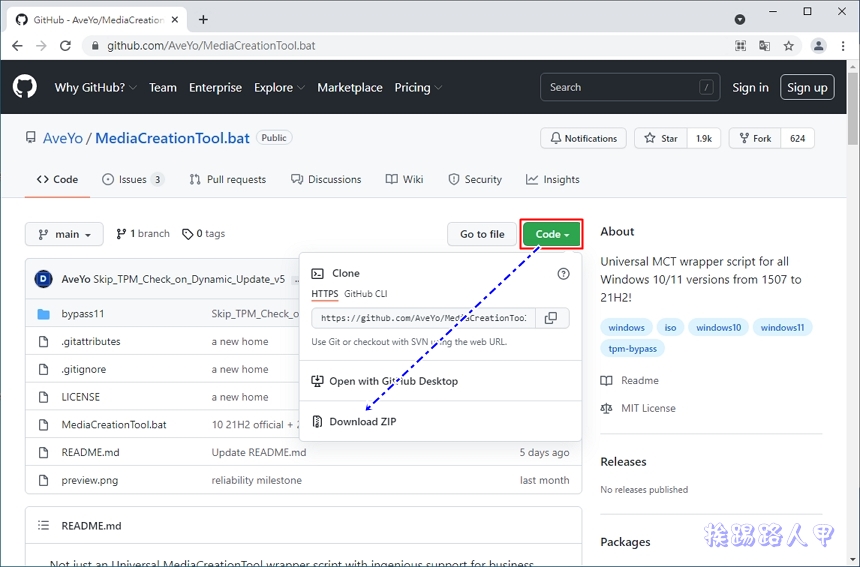The width and height of the screenshot is (860, 567).
Task: Click the 624 forks count
Action: pyautogui.click(x=797, y=138)
